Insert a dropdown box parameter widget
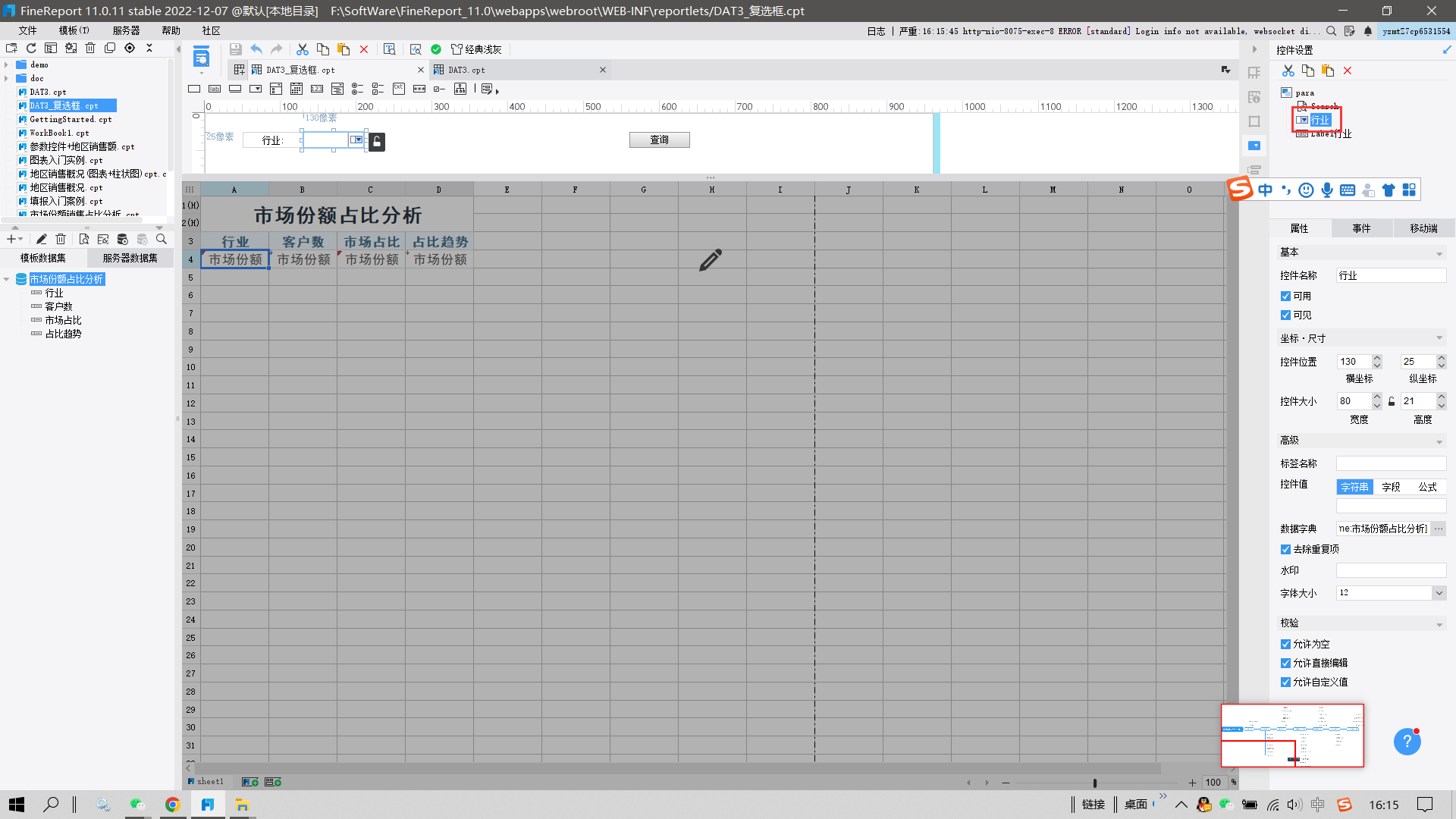 (256, 89)
